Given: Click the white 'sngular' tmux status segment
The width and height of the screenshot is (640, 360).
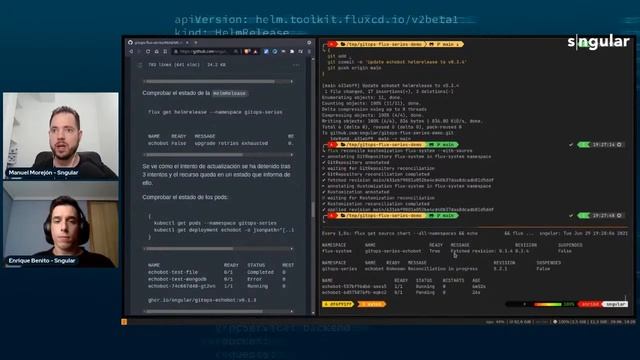Looking at the screenshot, I should [615, 304].
